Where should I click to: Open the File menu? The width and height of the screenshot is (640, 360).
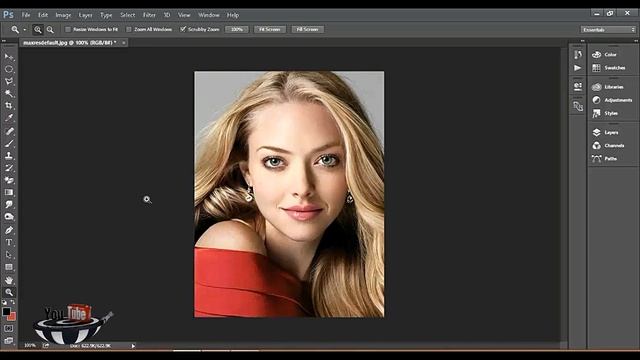pos(26,15)
